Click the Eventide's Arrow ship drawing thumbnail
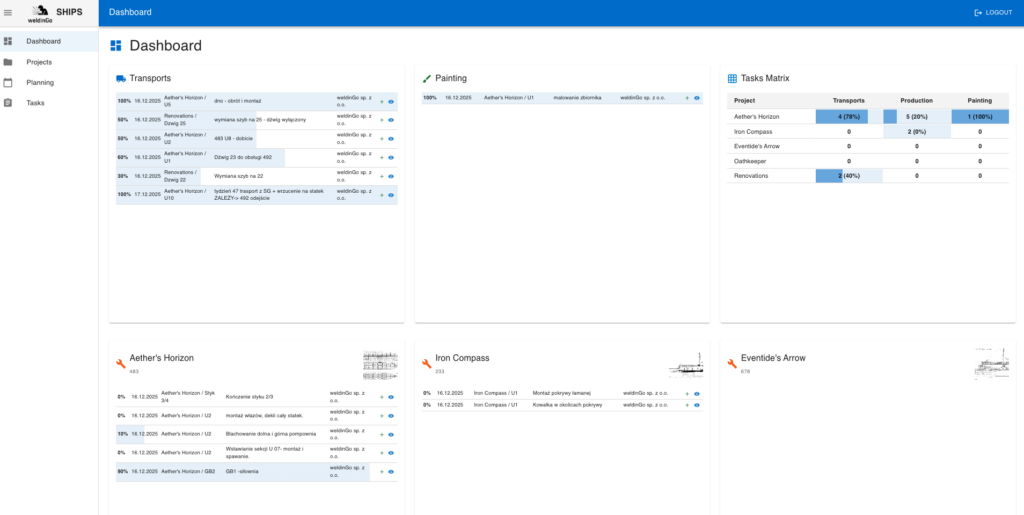The width and height of the screenshot is (1024, 515). [991, 364]
